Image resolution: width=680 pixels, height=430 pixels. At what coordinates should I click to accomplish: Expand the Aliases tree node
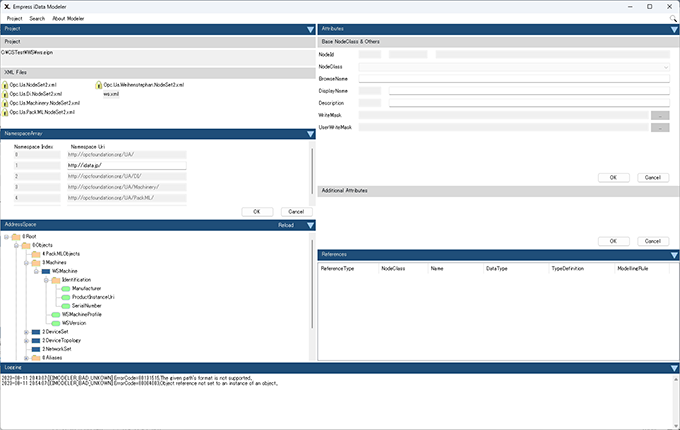pyautogui.click(x=26, y=358)
